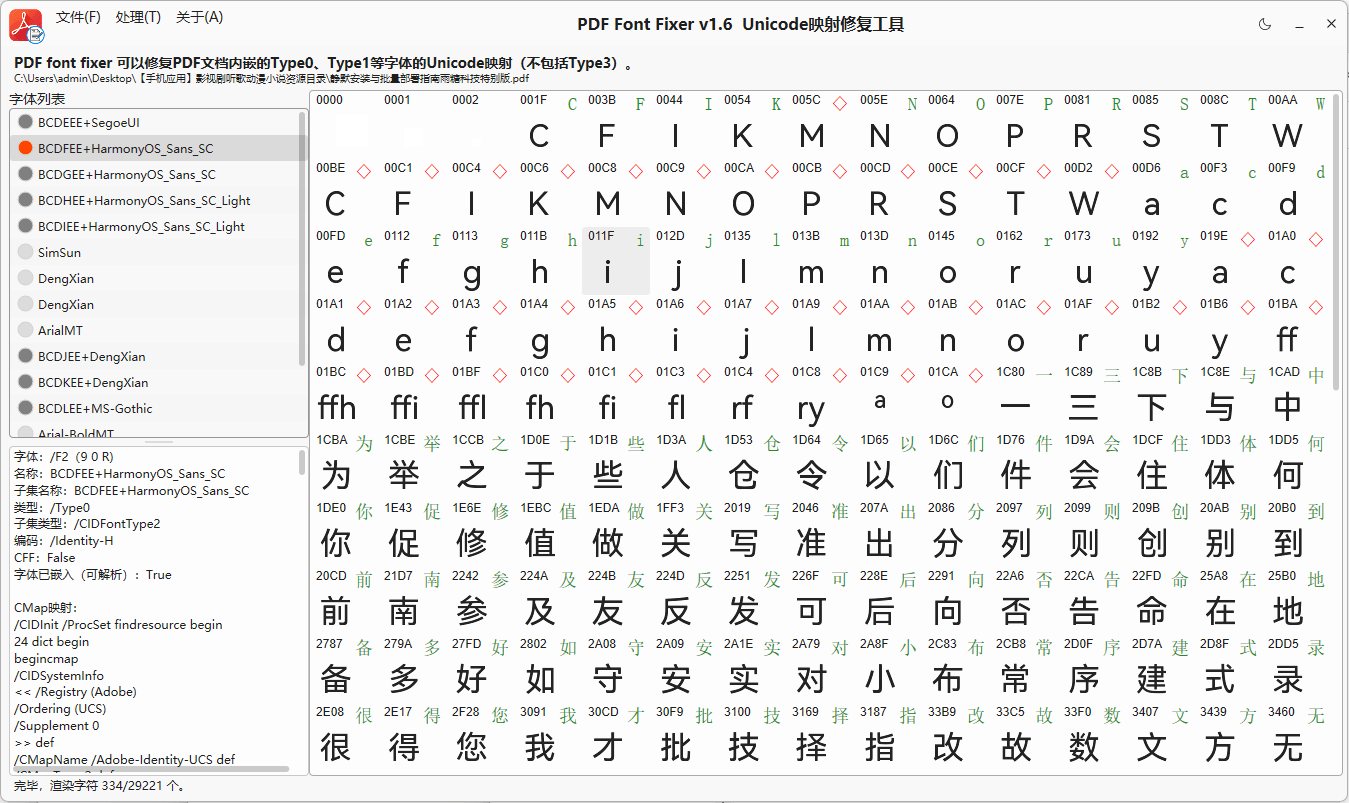Select the K glyph cell coded 0054

pos(752,124)
